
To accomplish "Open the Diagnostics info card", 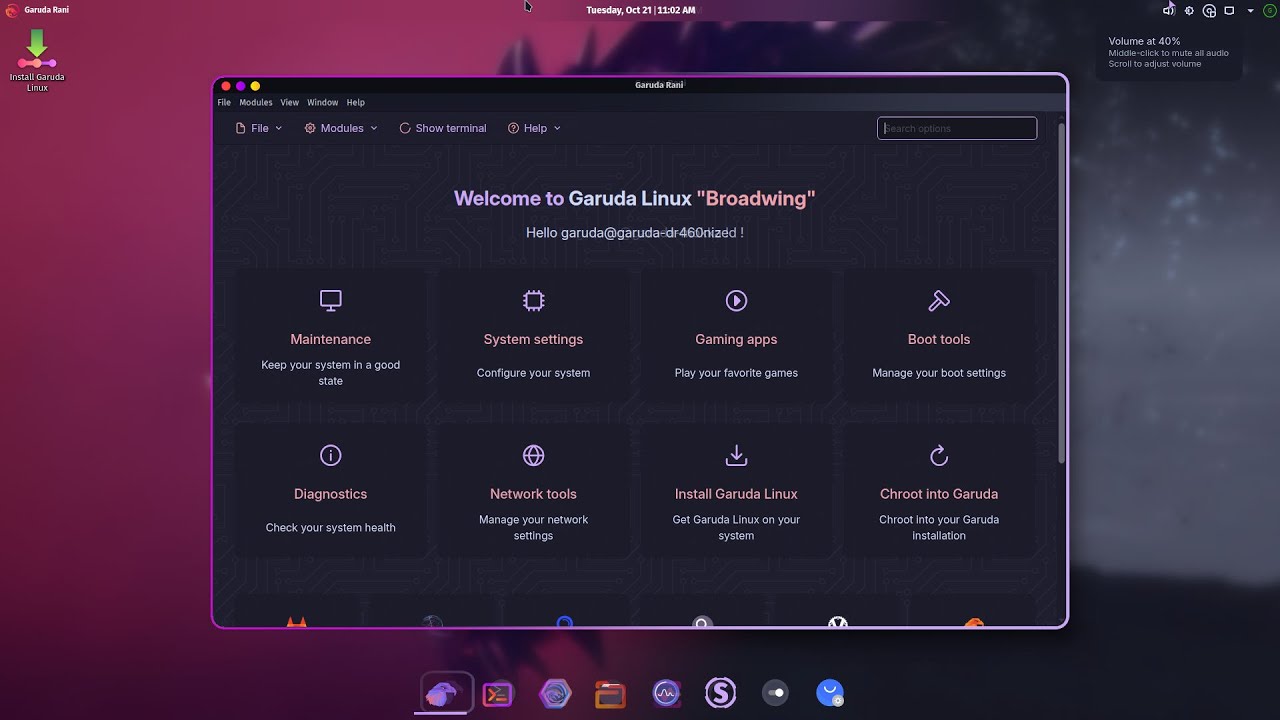I will (x=331, y=492).
